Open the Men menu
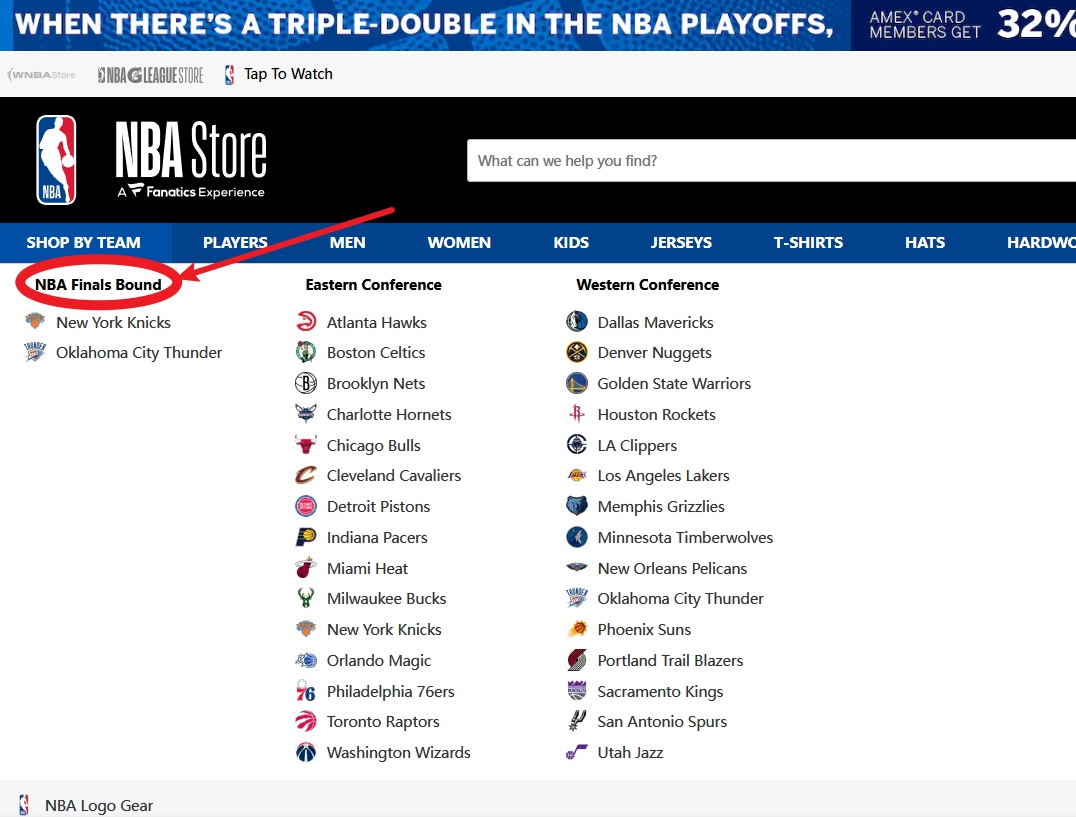 point(347,243)
